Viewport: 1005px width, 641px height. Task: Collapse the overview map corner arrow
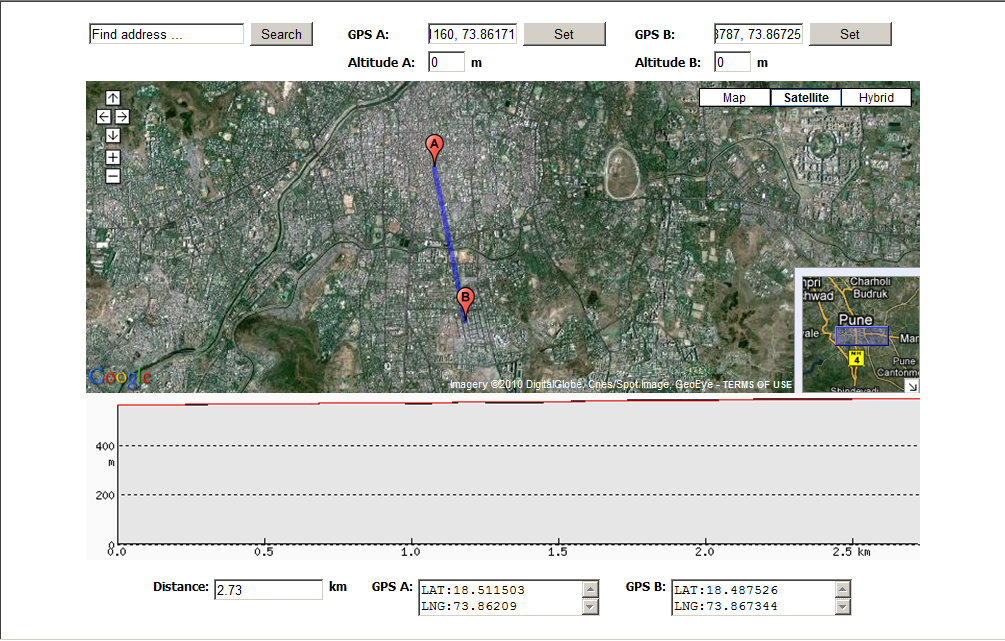coord(912,386)
